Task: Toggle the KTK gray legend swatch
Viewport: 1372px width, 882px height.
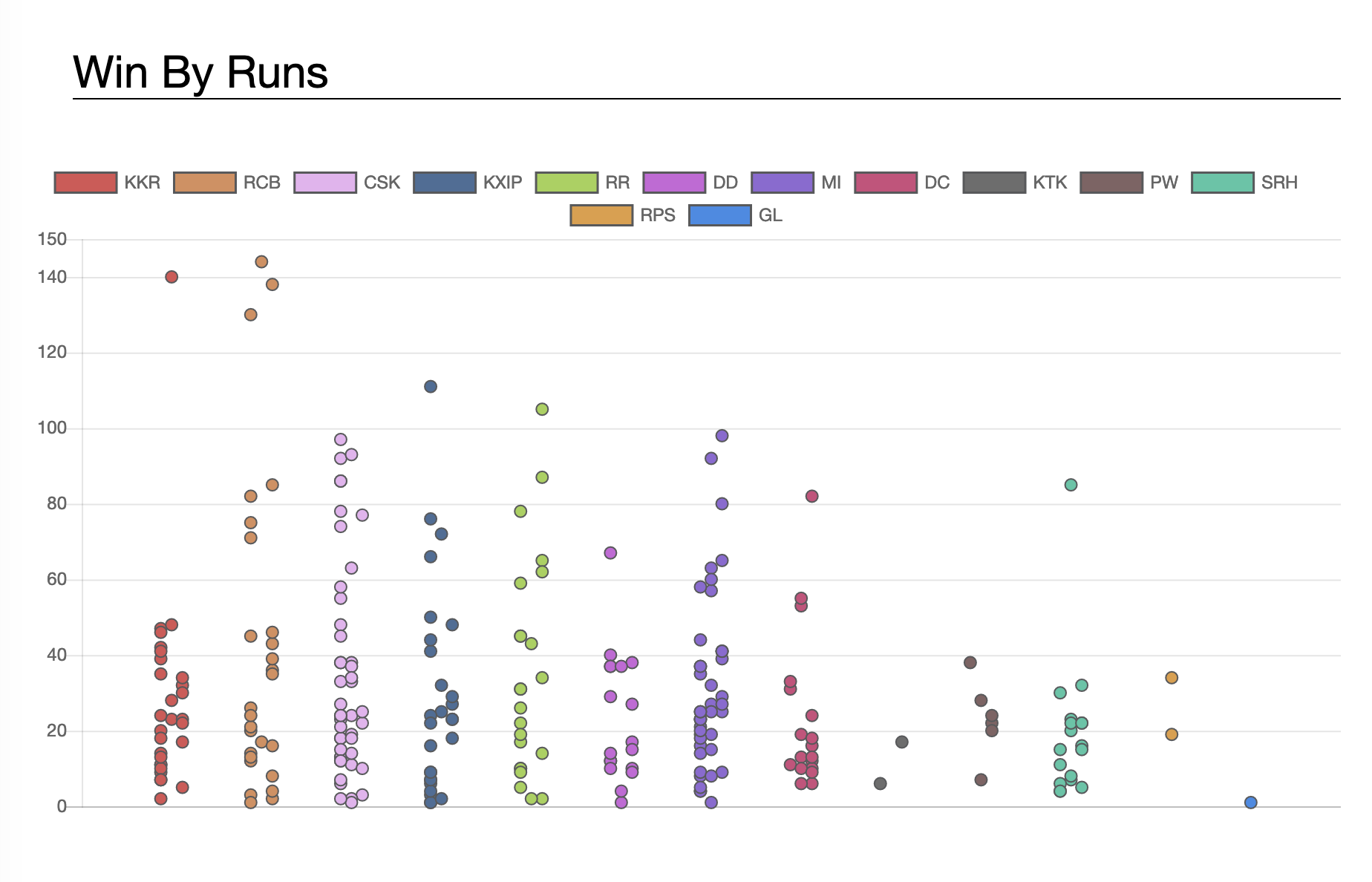Action: pyautogui.click(x=994, y=183)
